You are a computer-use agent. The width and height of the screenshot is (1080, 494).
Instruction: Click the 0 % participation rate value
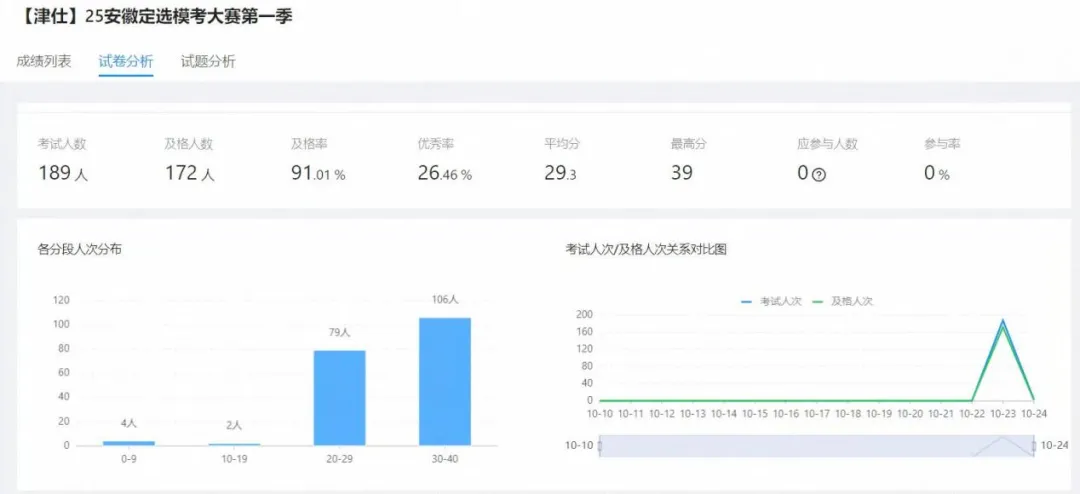(x=937, y=173)
